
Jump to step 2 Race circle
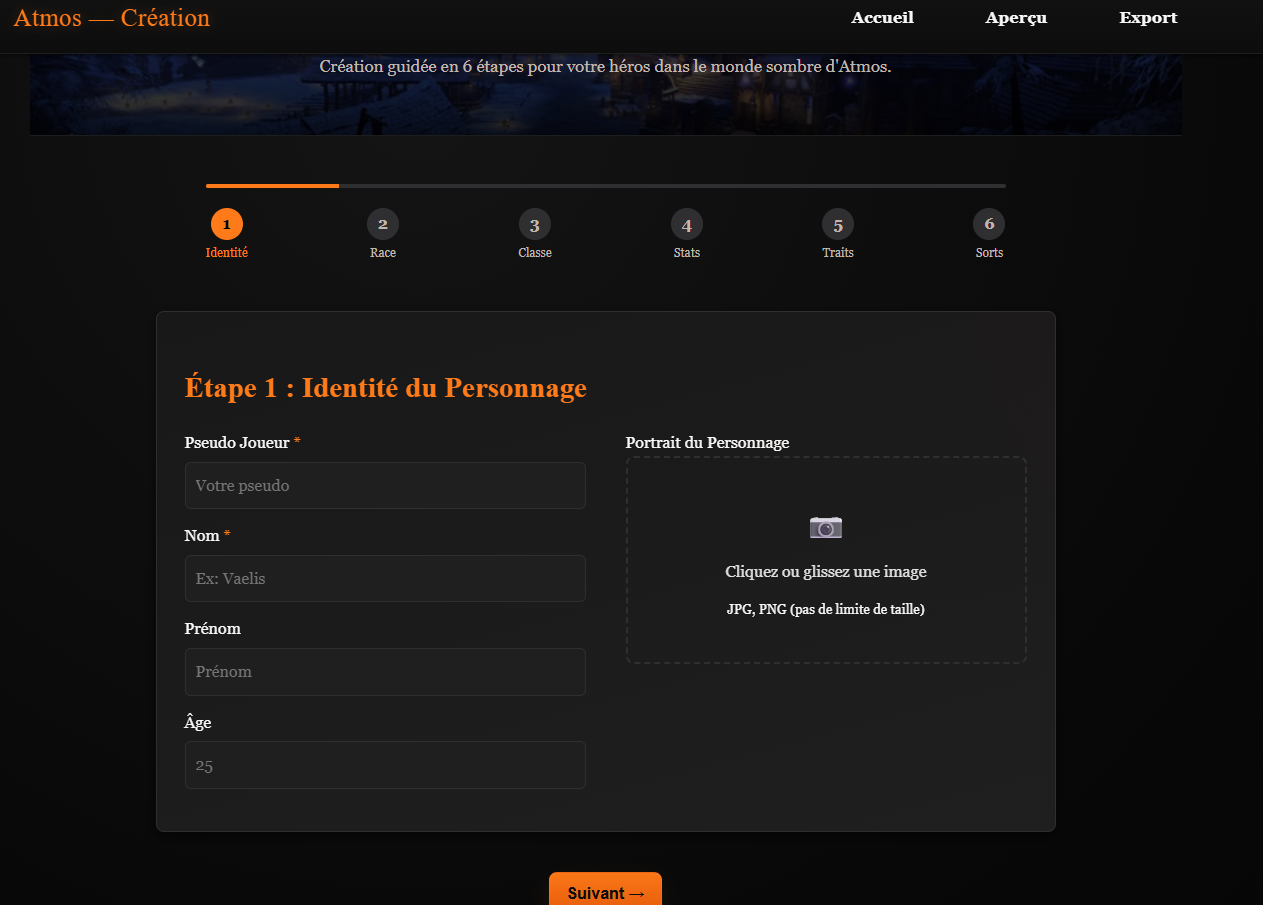click(383, 224)
